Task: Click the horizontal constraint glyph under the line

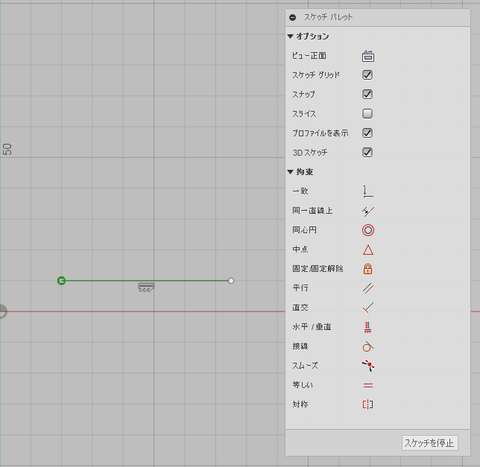Action: coord(146,287)
